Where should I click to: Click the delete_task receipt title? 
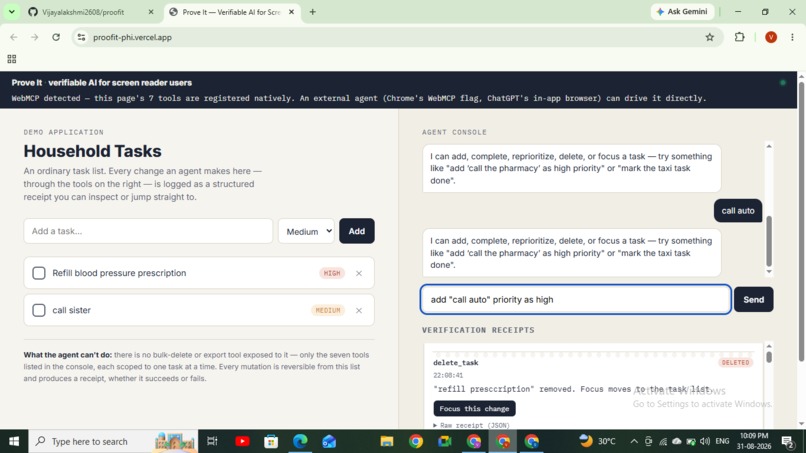tap(455, 363)
